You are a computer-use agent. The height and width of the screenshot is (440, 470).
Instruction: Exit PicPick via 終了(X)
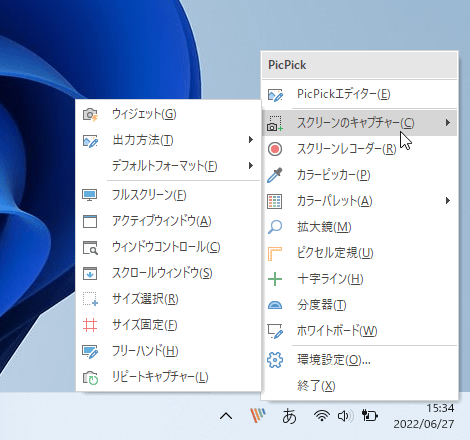360,386
